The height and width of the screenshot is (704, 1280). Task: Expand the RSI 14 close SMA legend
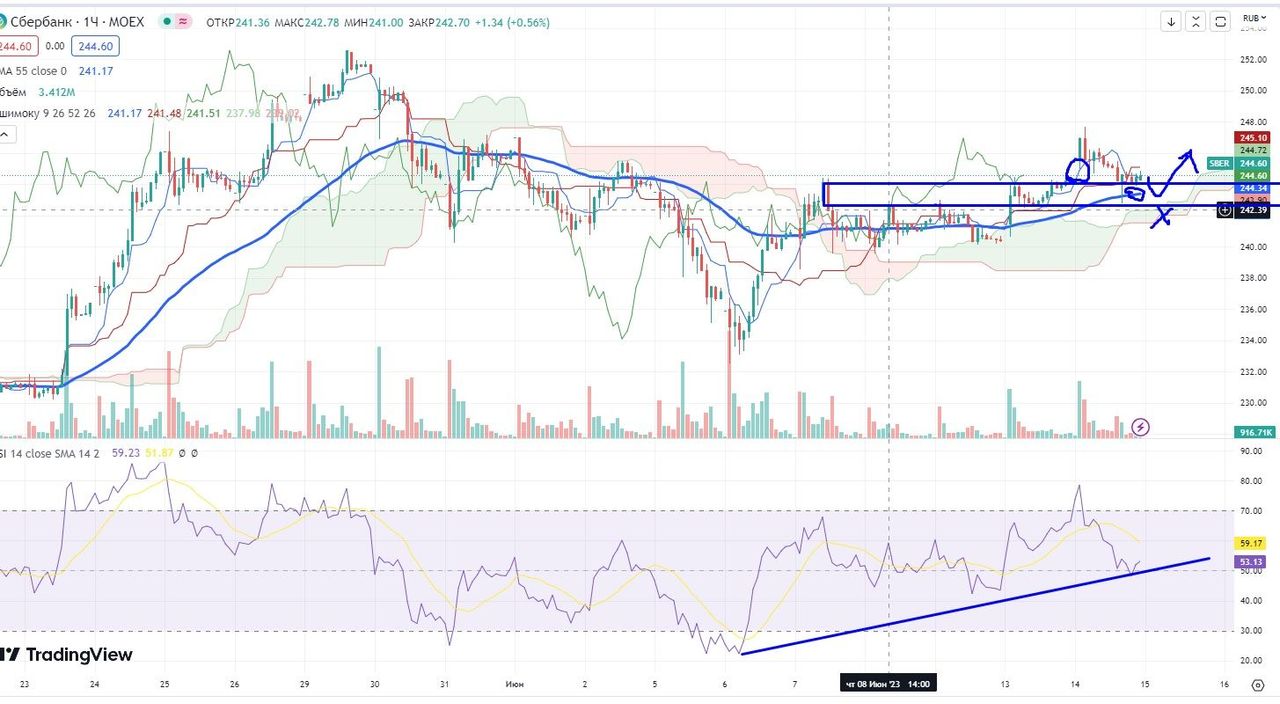click(55, 453)
